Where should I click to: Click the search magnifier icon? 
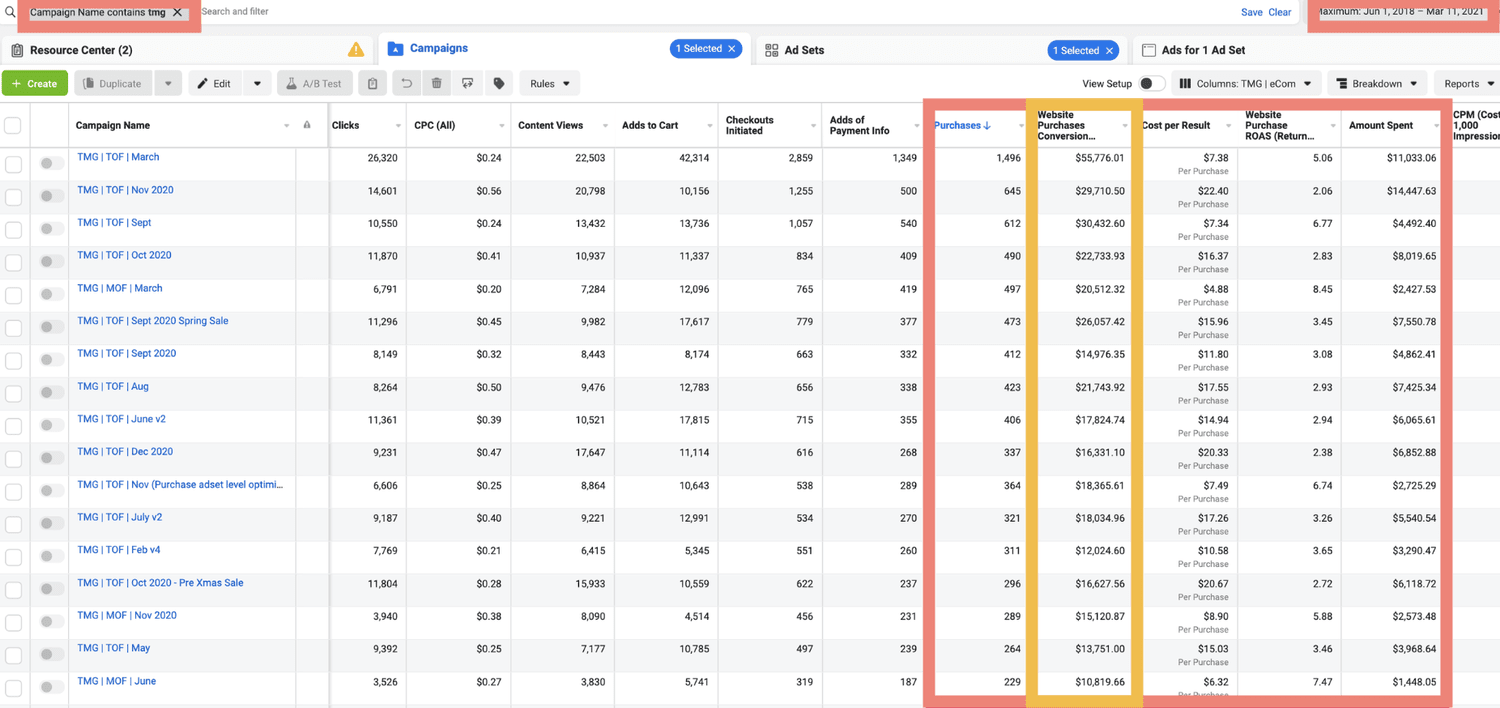coord(10,12)
